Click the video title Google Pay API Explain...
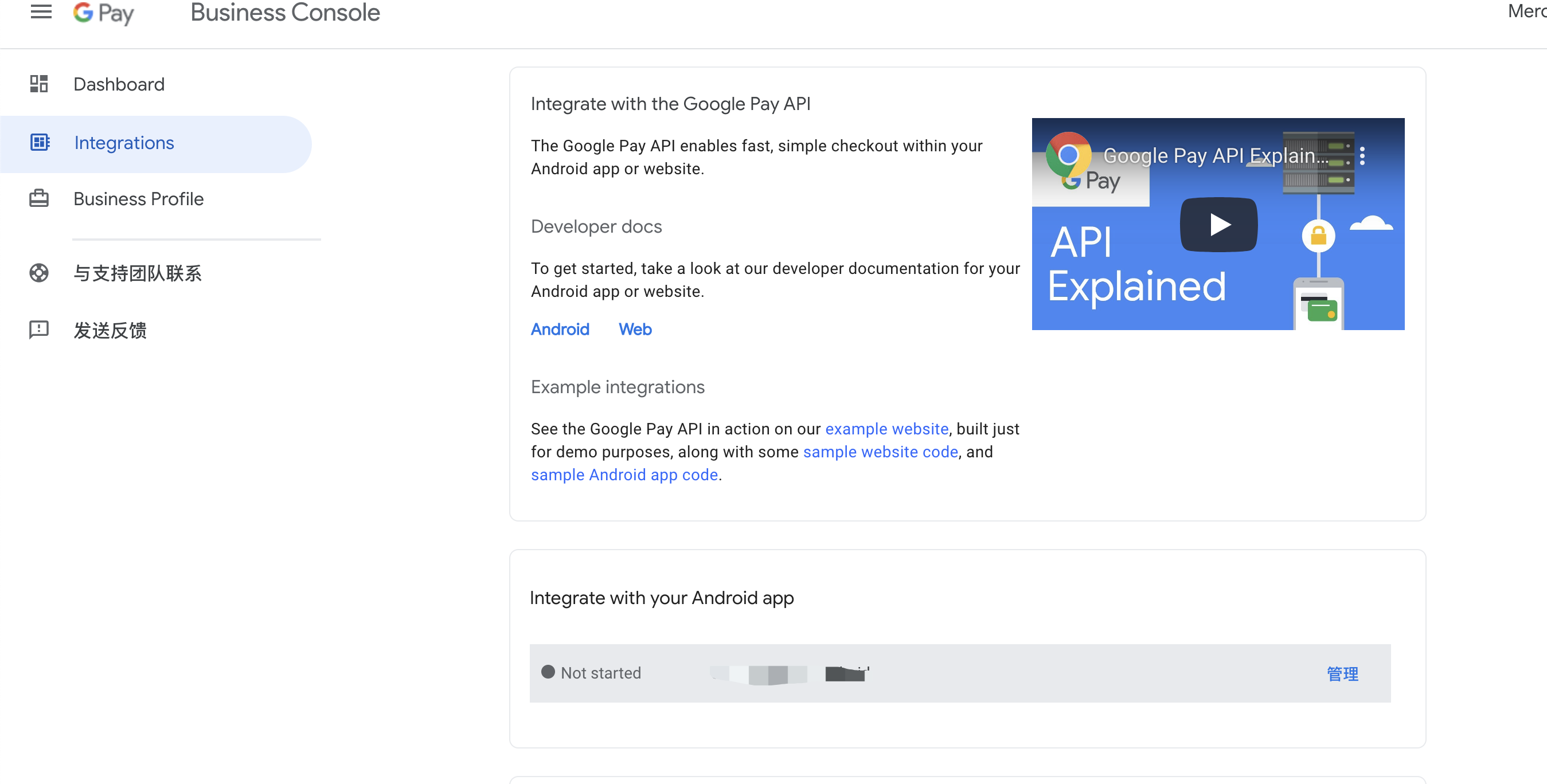The width and height of the screenshot is (1547, 784). tap(1216, 155)
